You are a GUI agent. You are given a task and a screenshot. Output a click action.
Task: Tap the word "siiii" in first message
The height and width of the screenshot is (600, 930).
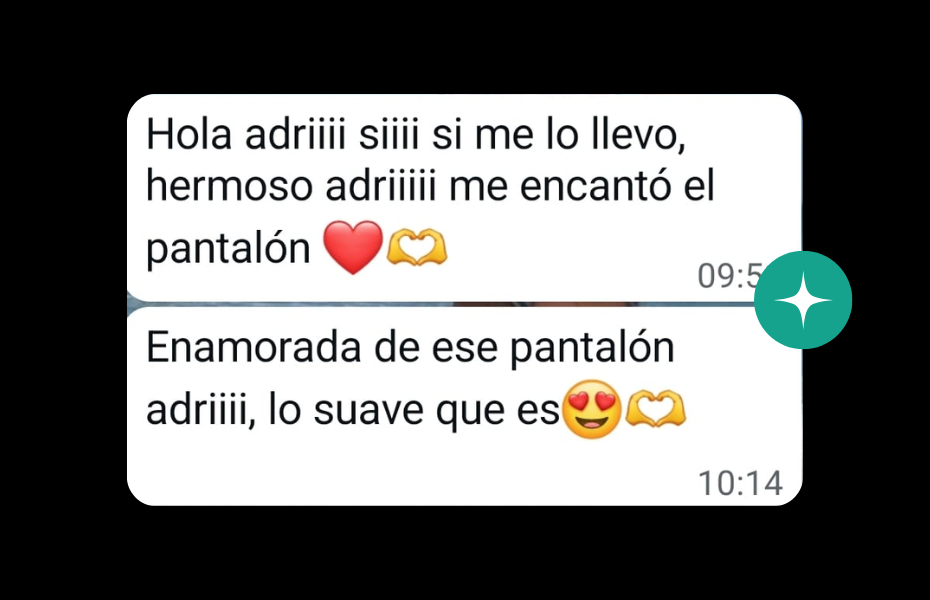pyautogui.click(x=389, y=135)
